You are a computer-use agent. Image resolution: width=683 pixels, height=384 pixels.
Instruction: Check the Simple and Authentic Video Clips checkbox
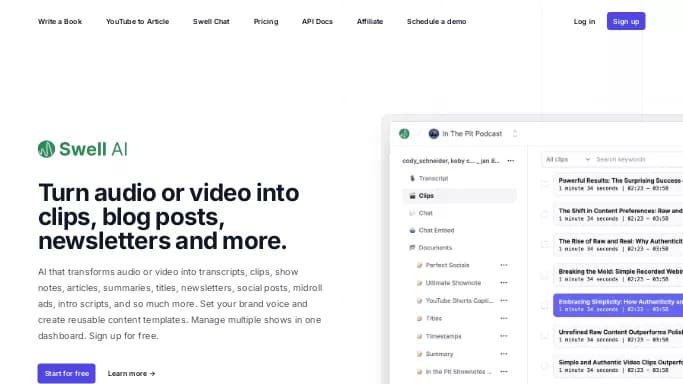point(544,366)
